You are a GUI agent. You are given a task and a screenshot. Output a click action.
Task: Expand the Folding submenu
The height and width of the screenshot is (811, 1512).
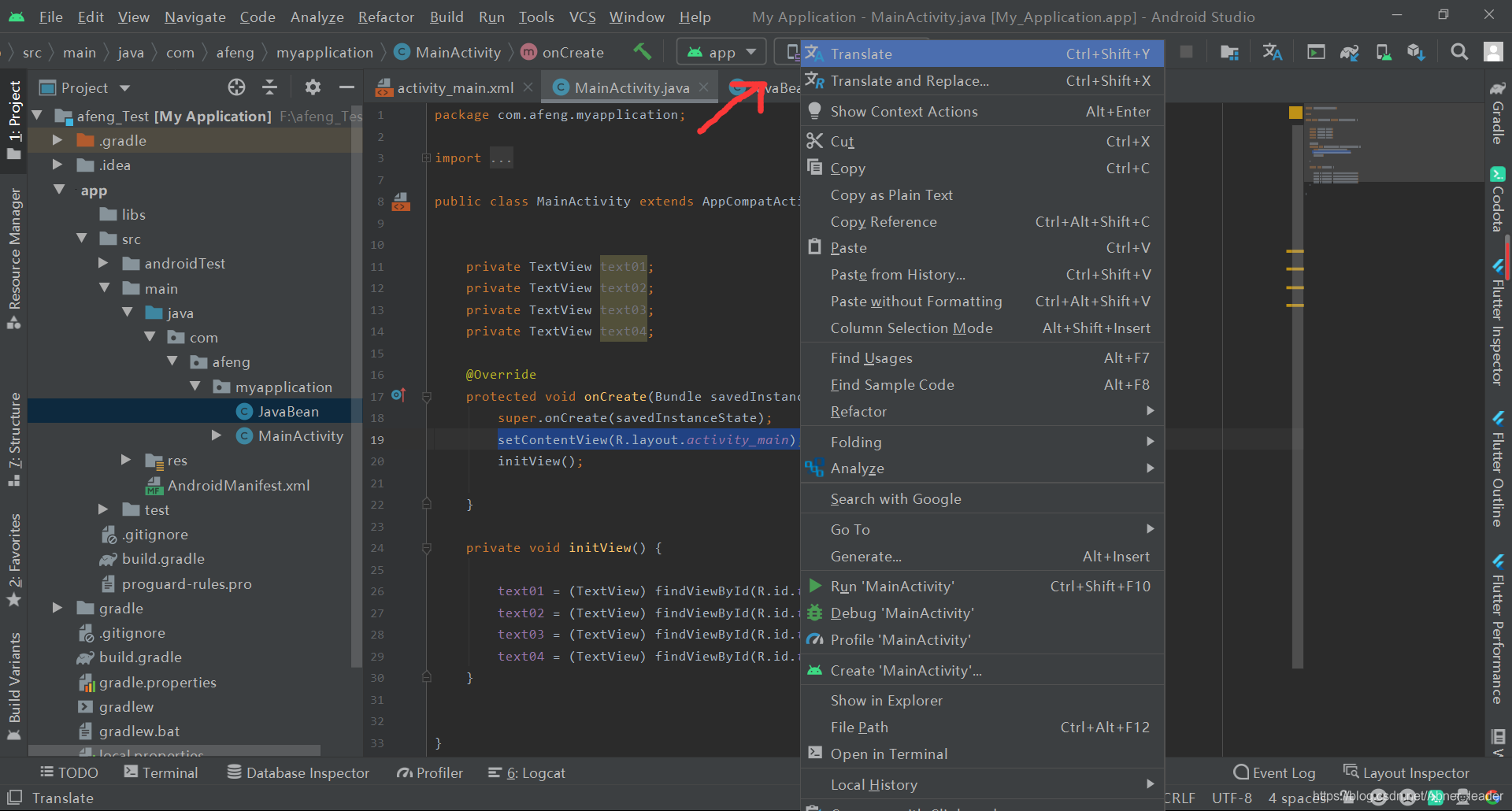pyautogui.click(x=982, y=442)
